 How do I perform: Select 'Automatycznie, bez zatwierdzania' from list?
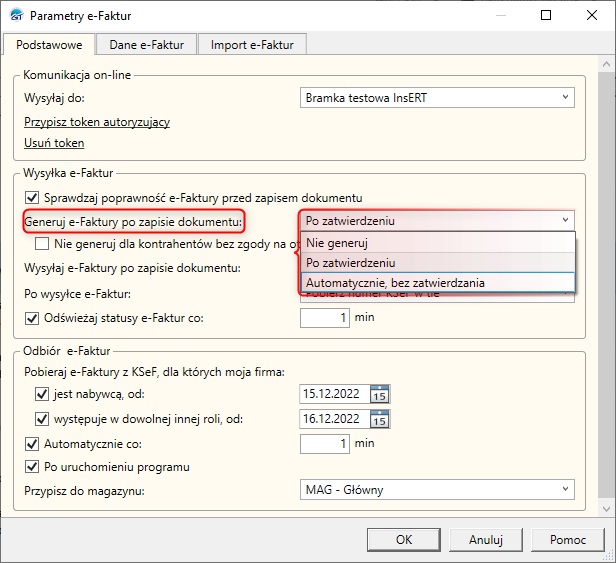click(438, 282)
